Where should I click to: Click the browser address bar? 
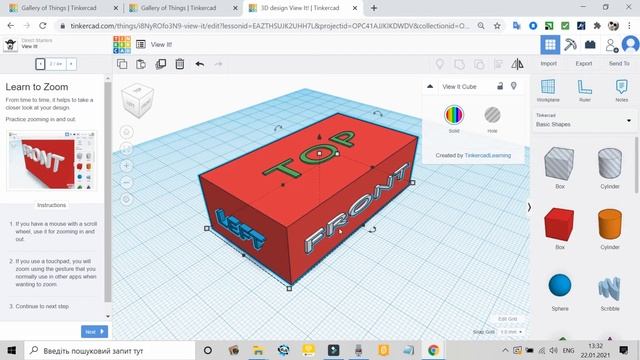point(269,26)
